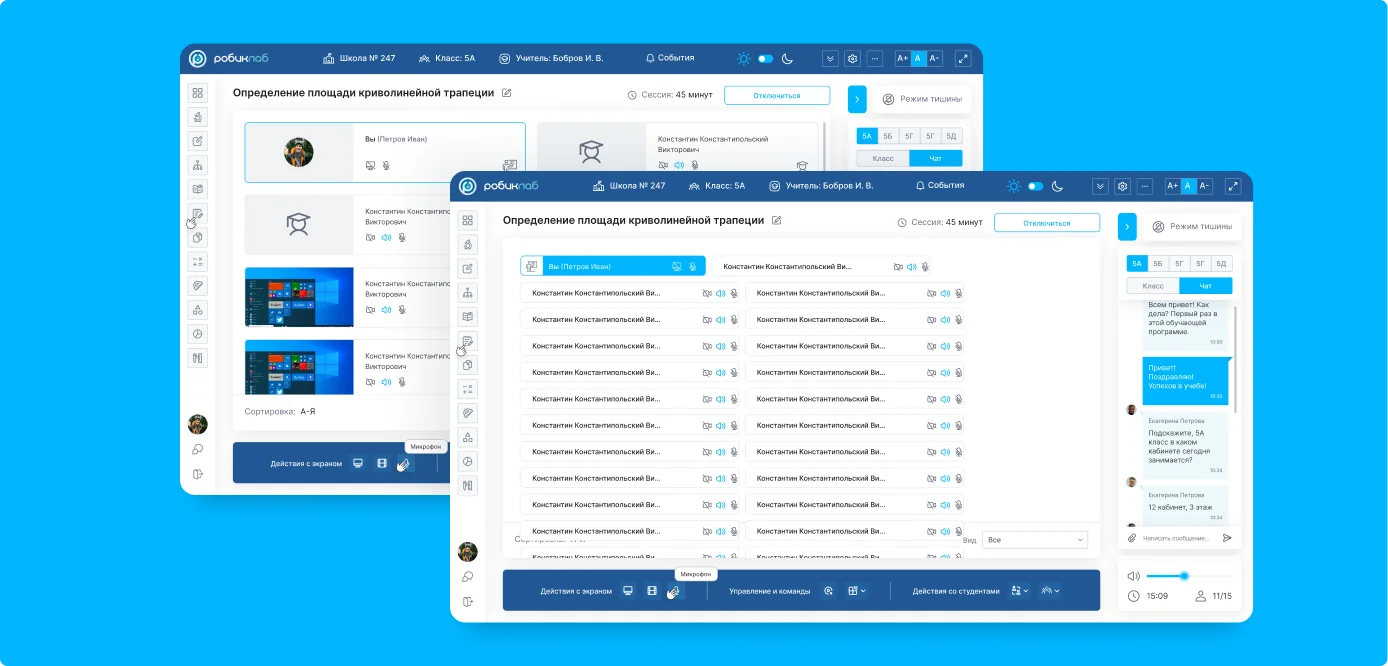Open the "Вид" dropdown showing "Все"

1034,540
